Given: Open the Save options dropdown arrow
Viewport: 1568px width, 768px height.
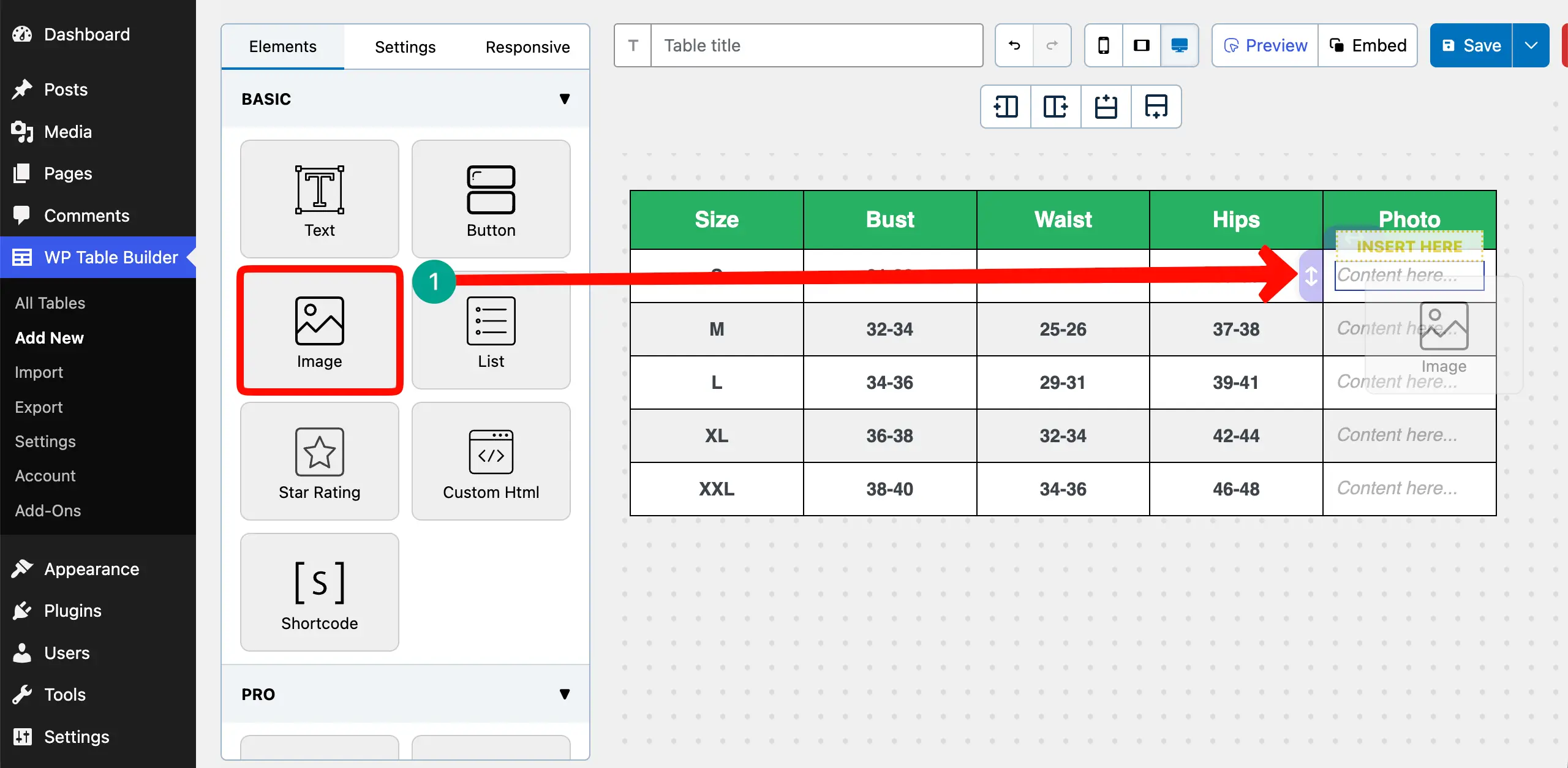Looking at the screenshot, I should pyautogui.click(x=1531, y=45).
